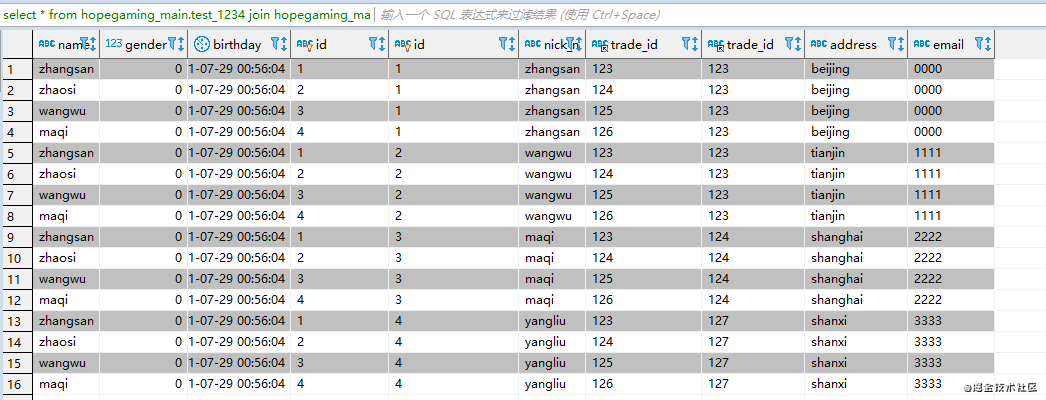Click name cell zhangsan in row 5

point(66,153)
